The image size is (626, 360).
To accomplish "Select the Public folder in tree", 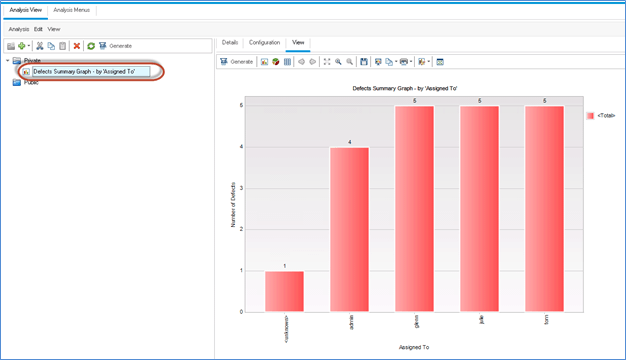I will point(26,82).
